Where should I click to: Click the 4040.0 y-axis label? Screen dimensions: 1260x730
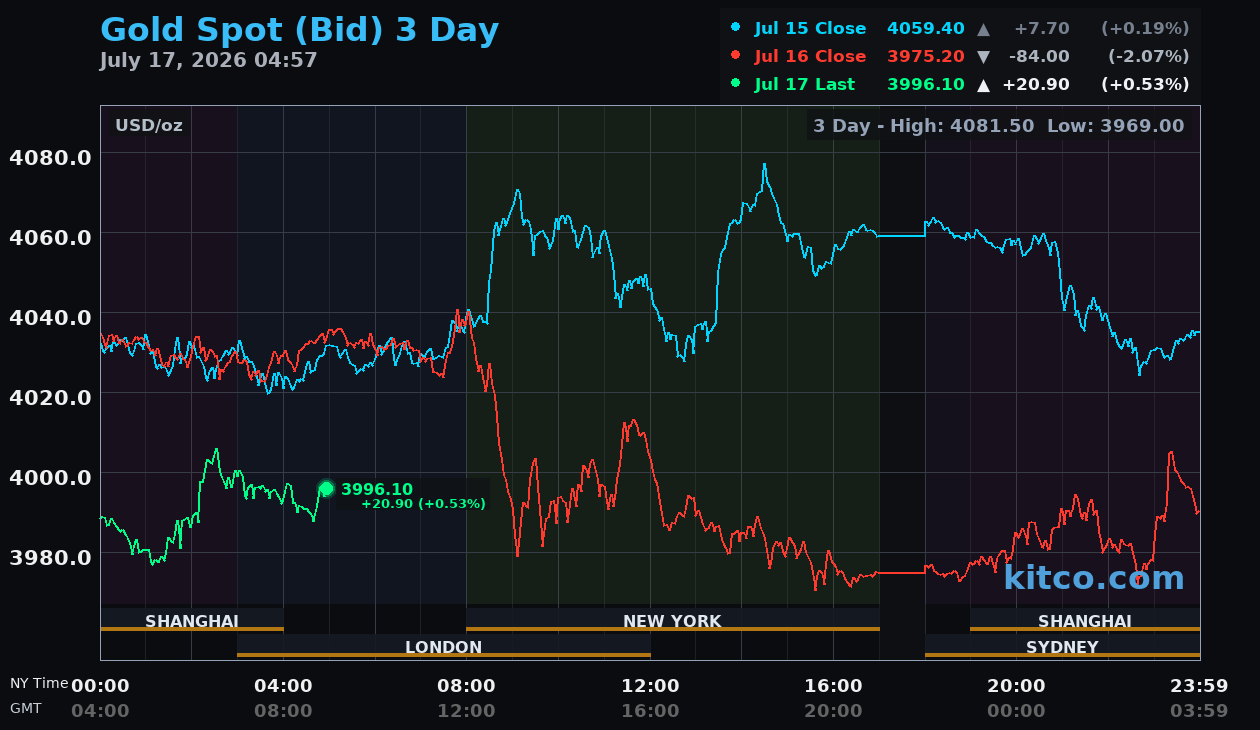(50, 317)
